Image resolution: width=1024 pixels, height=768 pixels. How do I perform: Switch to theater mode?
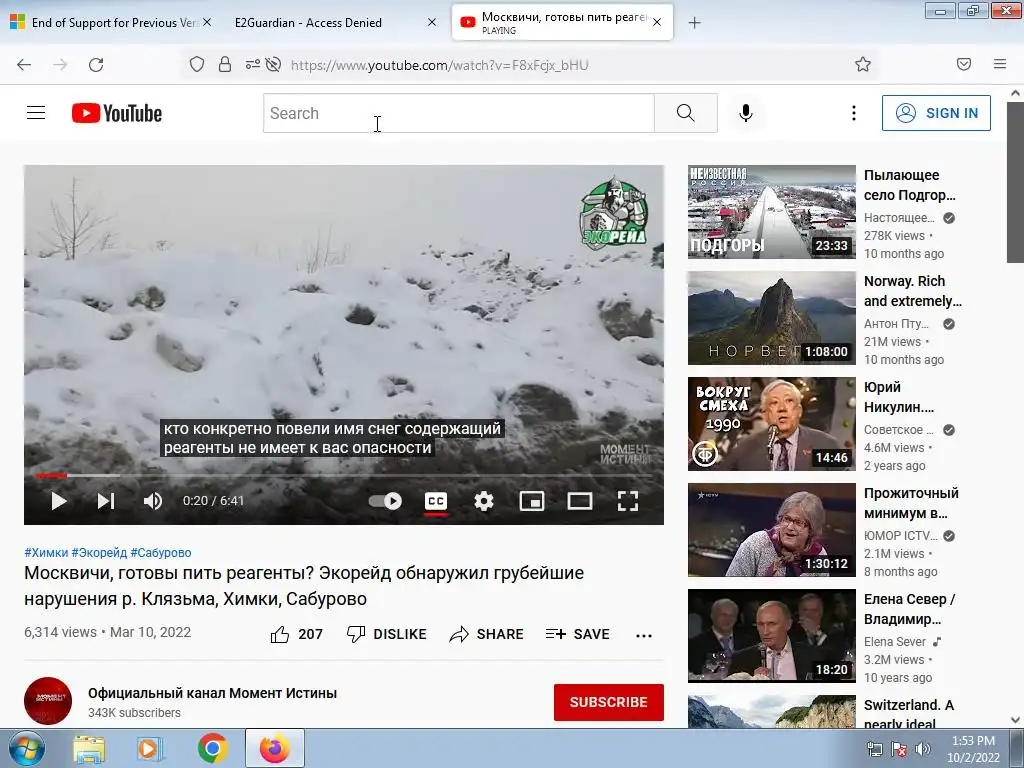[580, 501]
